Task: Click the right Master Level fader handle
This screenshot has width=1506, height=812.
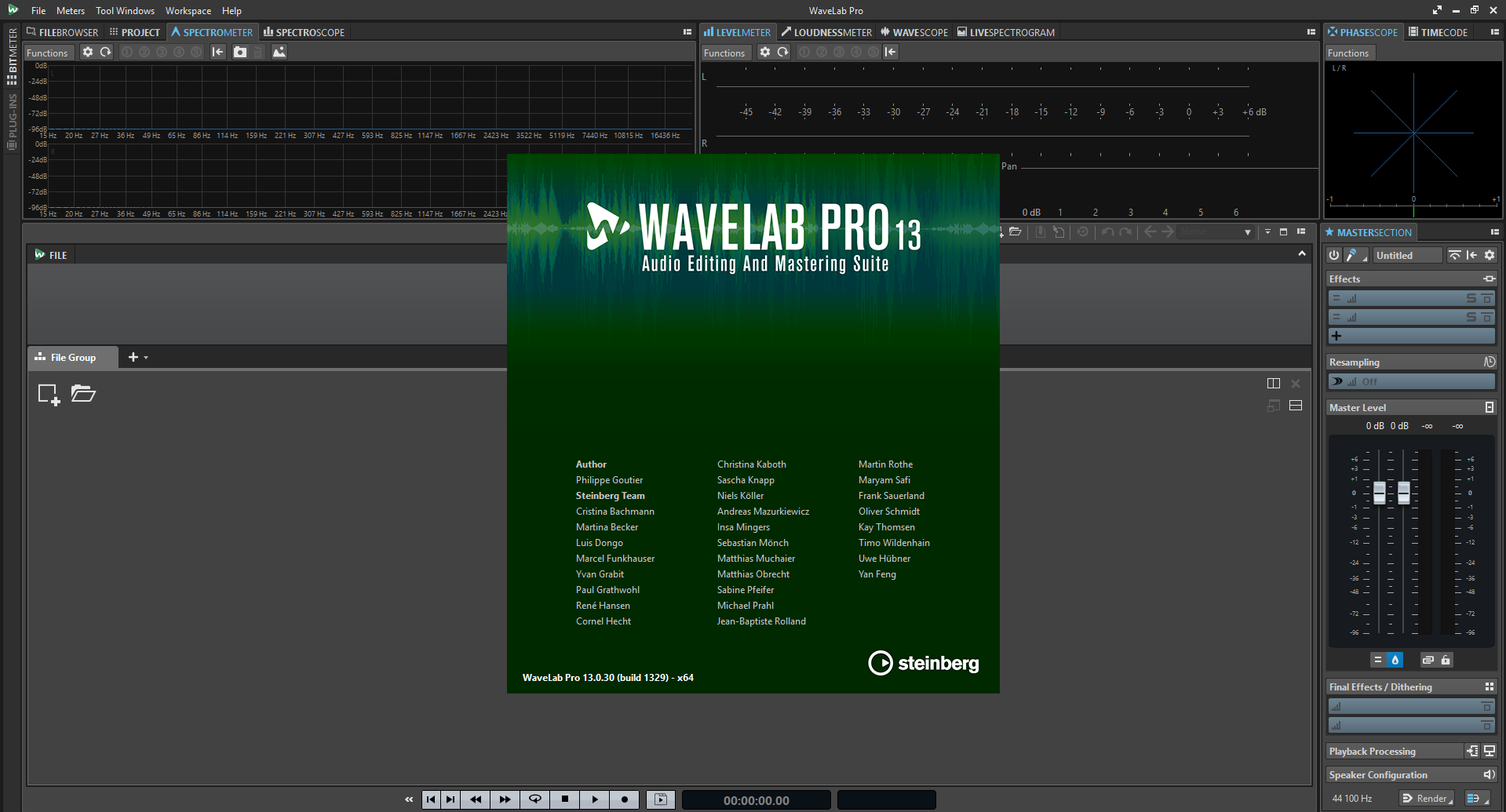Action: tap(1404, 493)
